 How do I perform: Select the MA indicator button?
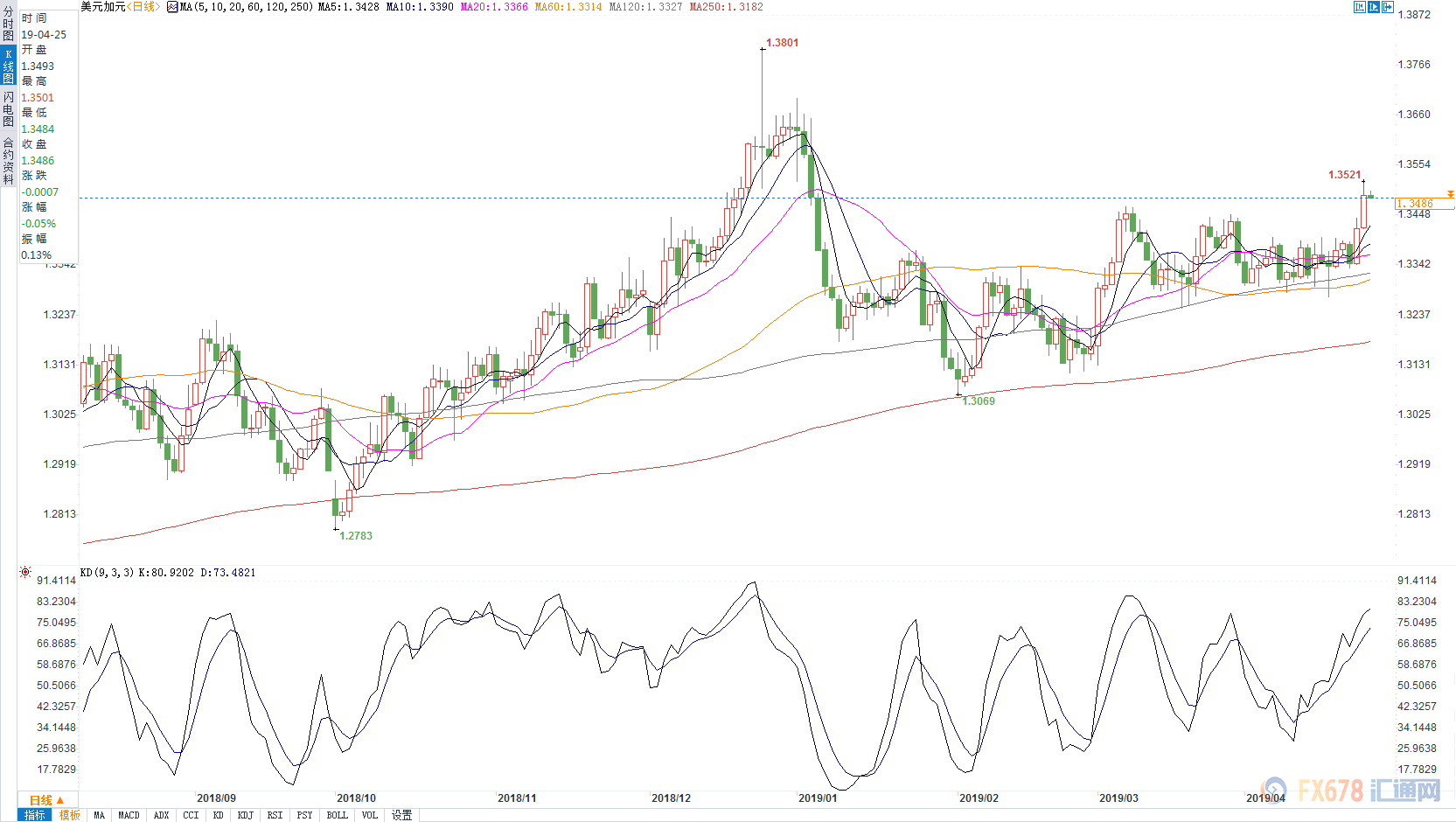100,815
